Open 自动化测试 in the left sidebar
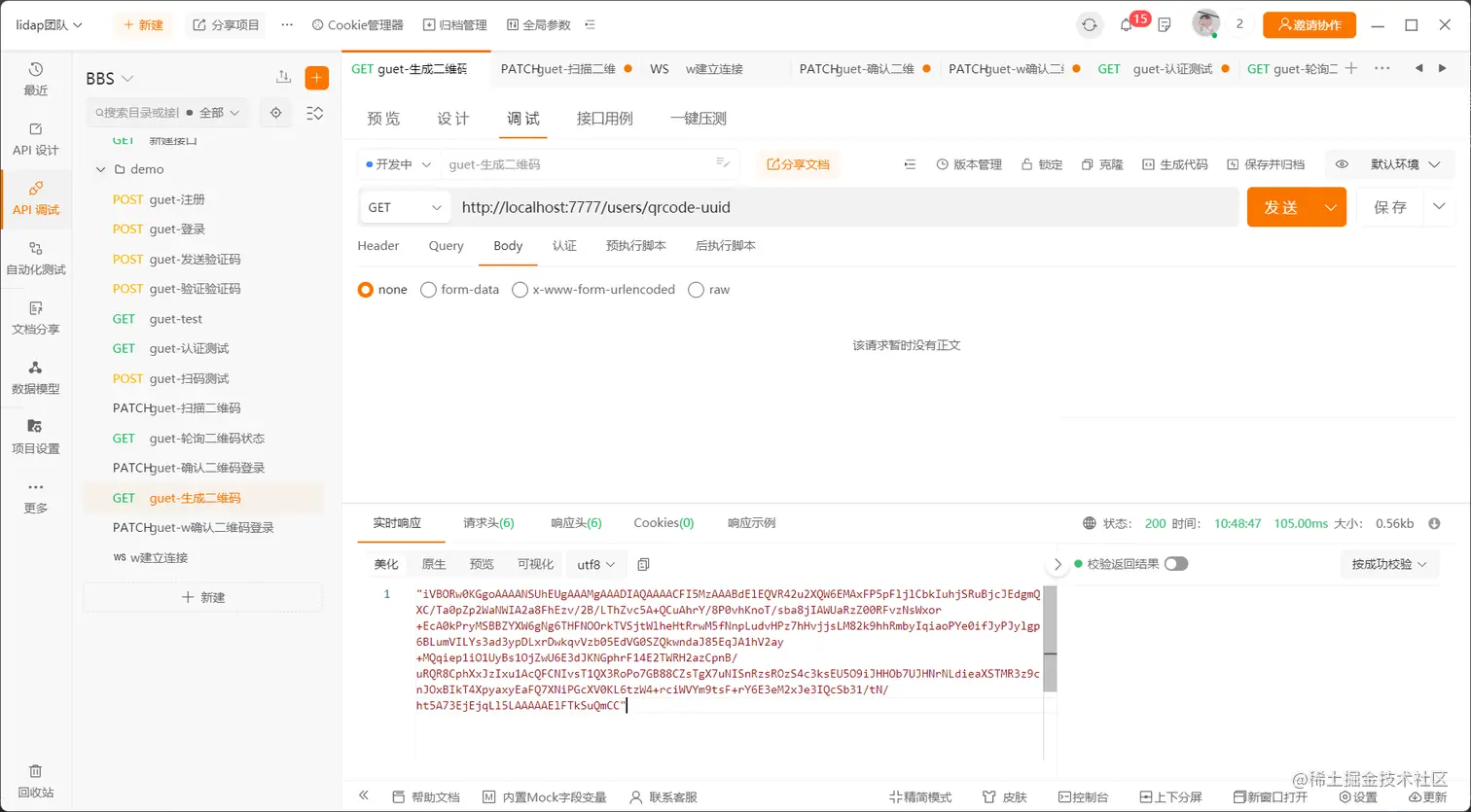The image size is (1471, 812). [x=36, y=259]
